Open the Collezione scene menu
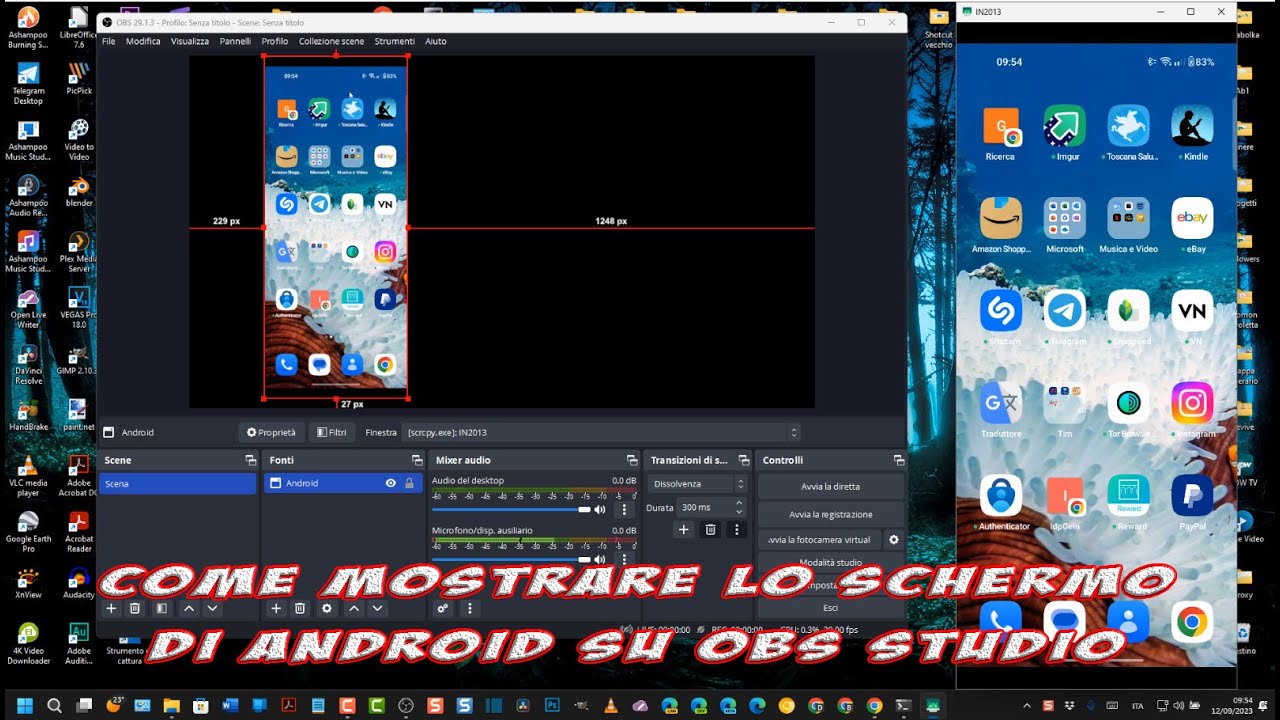The width and height of the screenshot is (1280, 720). [x=331, y=41]
